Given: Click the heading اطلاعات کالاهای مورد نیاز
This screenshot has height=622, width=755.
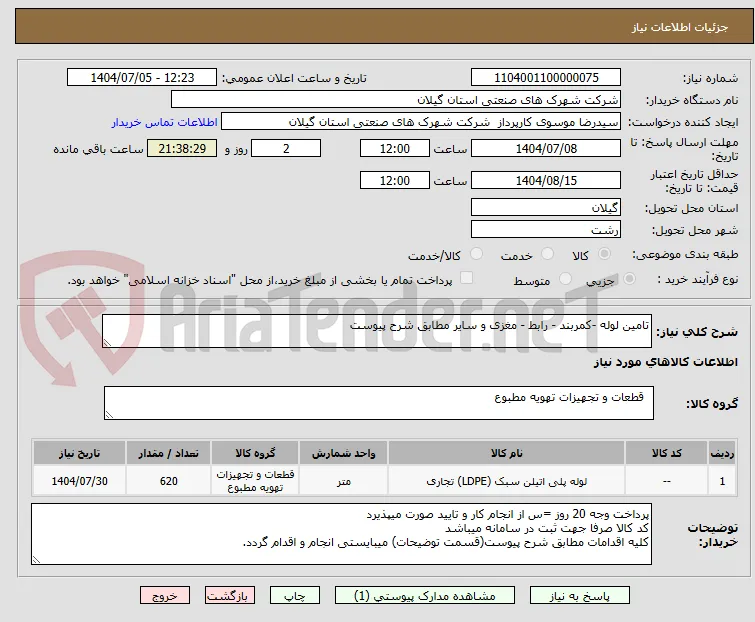Looking at the screenshot, I should [665, 362].
